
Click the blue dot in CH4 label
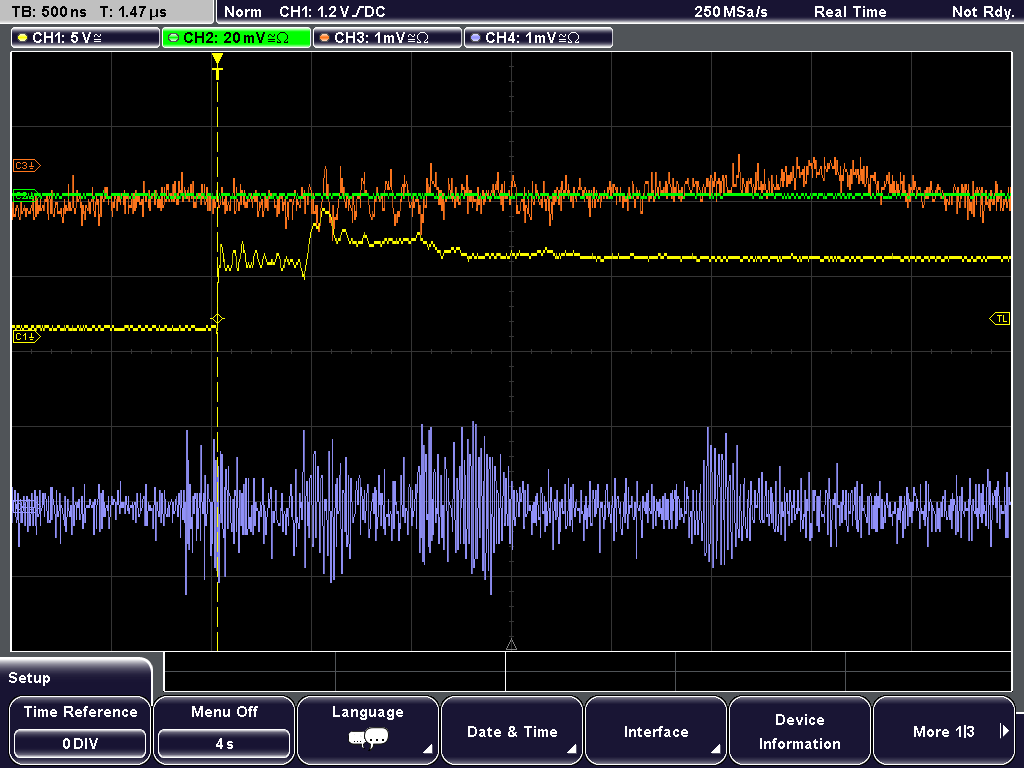pos(475,38)
